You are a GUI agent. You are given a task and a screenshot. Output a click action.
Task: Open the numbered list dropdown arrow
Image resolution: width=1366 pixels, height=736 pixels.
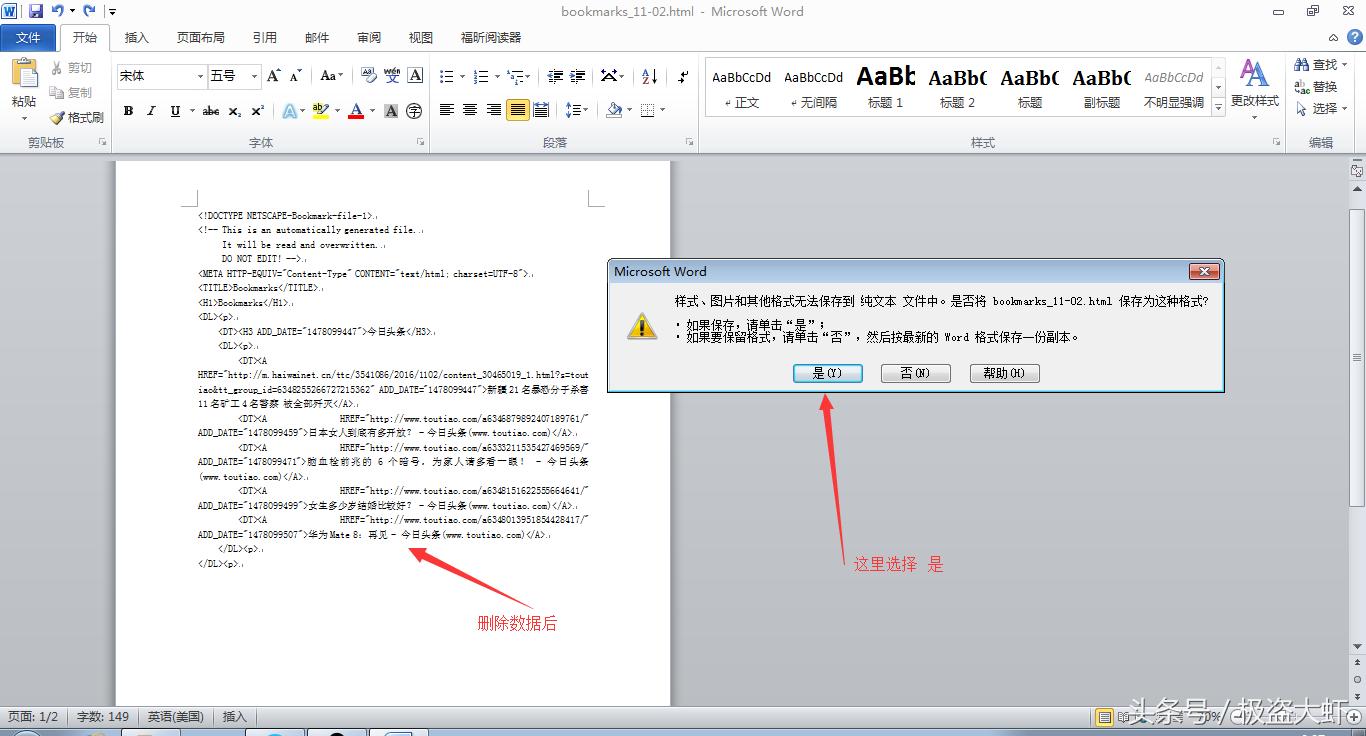click(495, 77)
